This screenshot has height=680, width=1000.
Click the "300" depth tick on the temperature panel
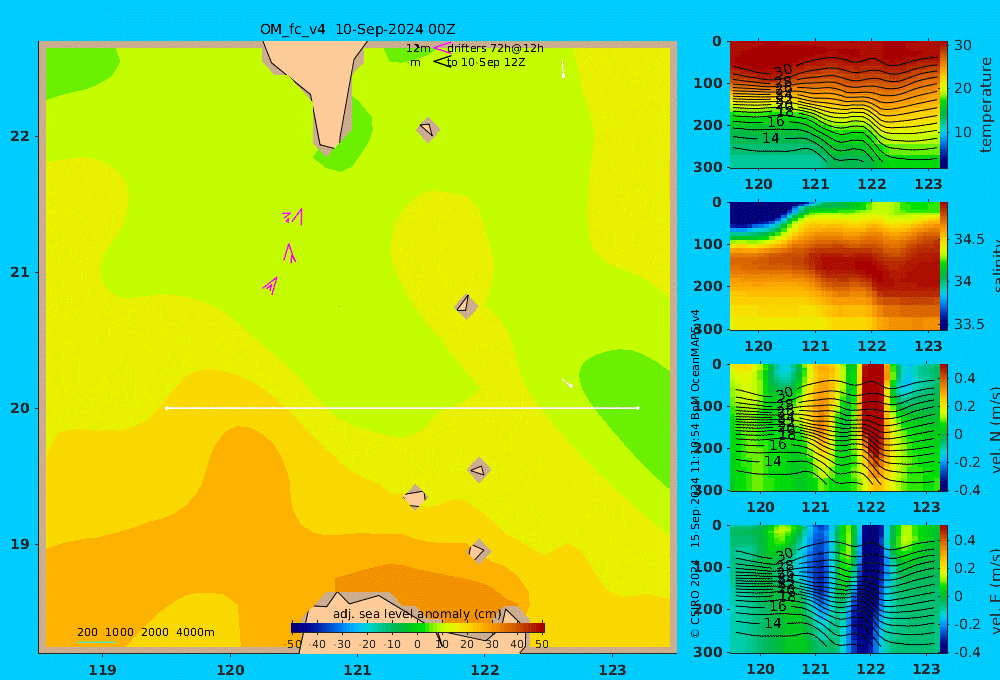coord(708,167)
